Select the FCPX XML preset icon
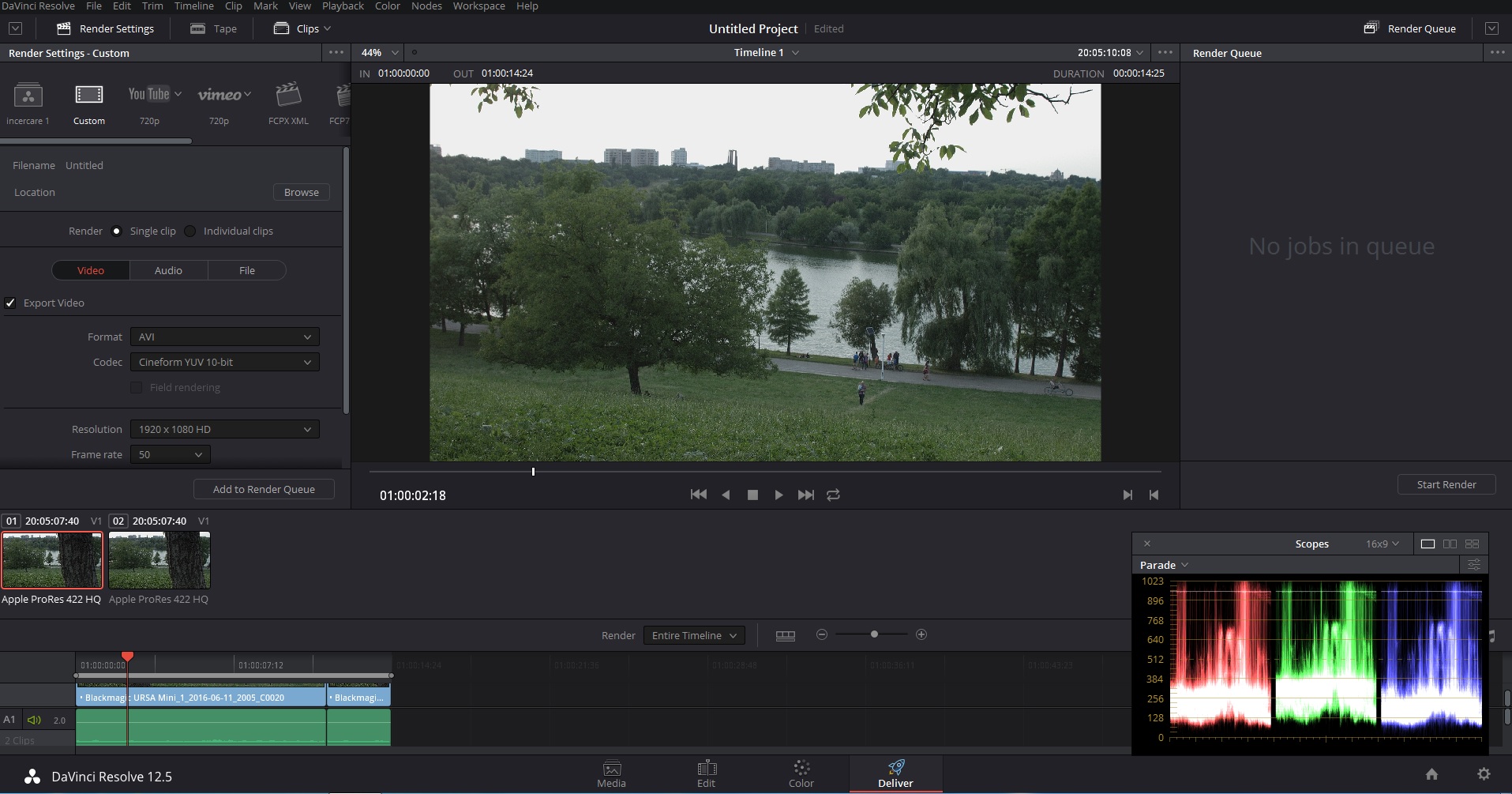Viewport: 1512px width, 794px height. pyautogui.click(x=288, y=94)
